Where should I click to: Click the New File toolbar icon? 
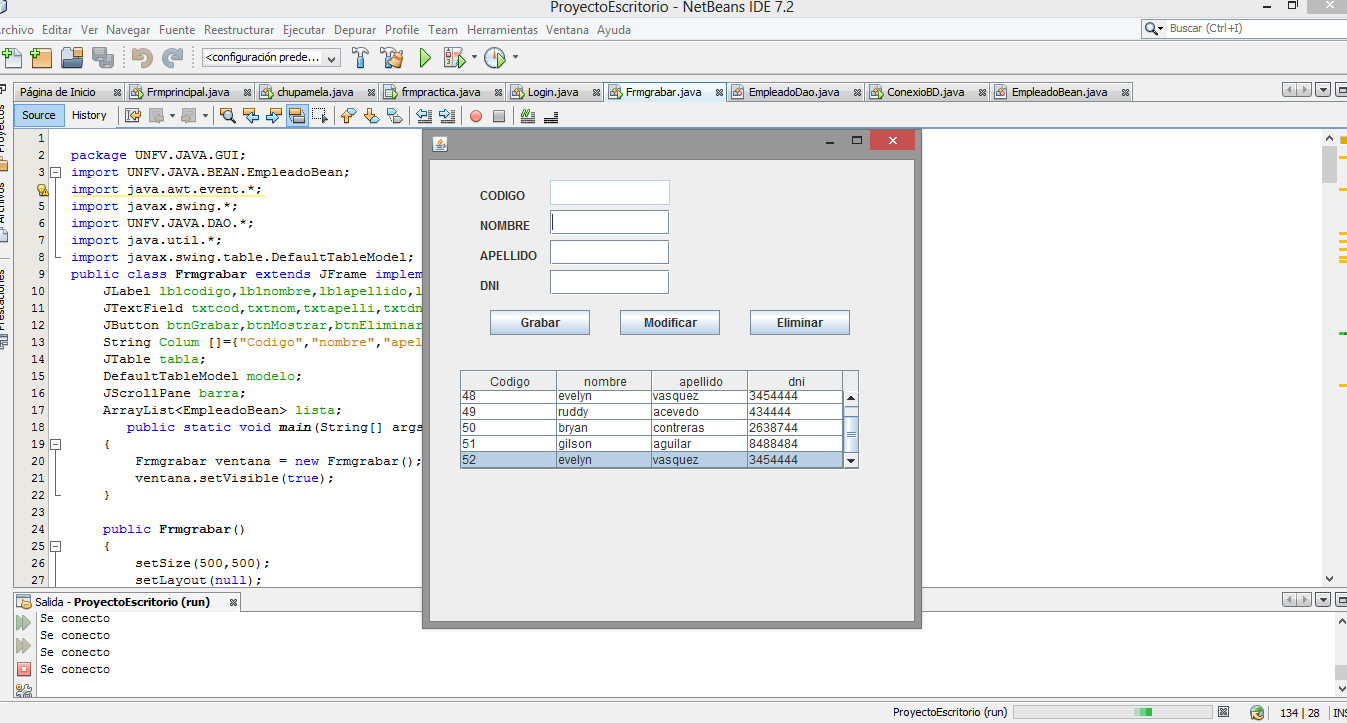click(11, 57)
